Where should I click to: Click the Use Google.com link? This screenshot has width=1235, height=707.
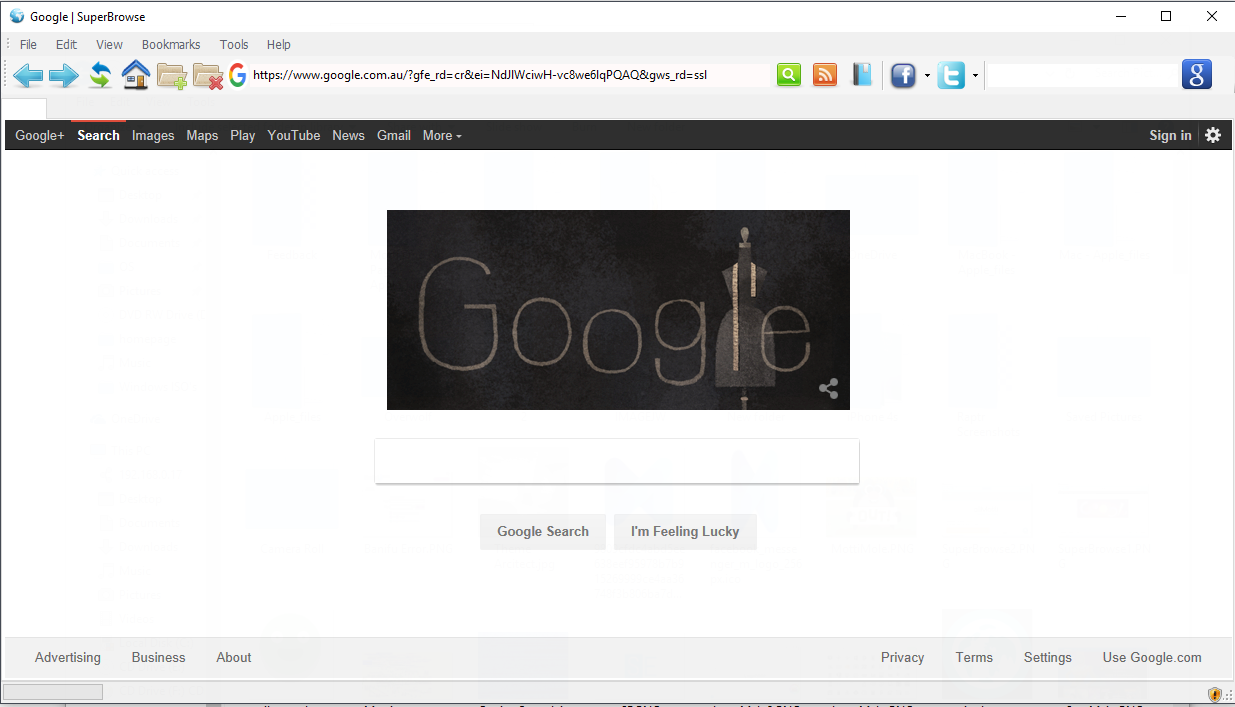click(1152, 657)
